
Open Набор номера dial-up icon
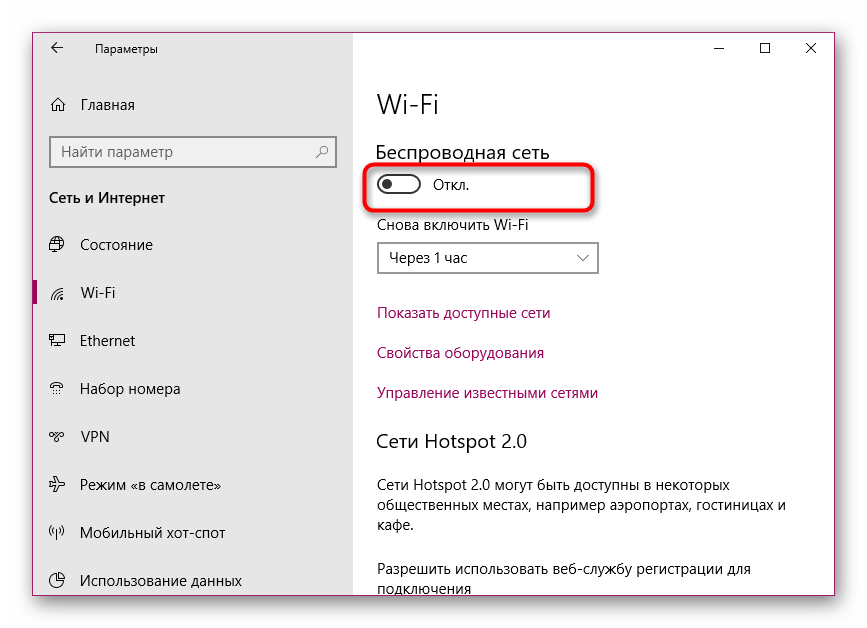[57, 388]
